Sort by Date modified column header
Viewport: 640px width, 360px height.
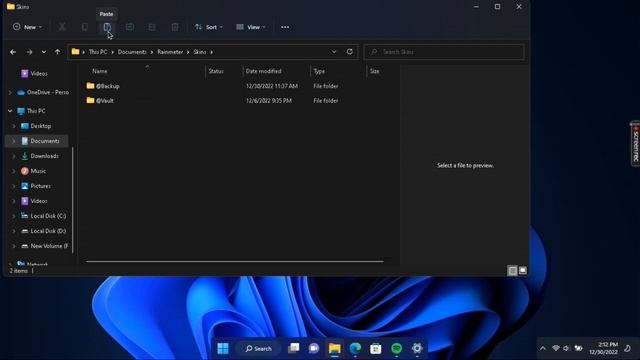pyautogui.click(x=263, y=71)
